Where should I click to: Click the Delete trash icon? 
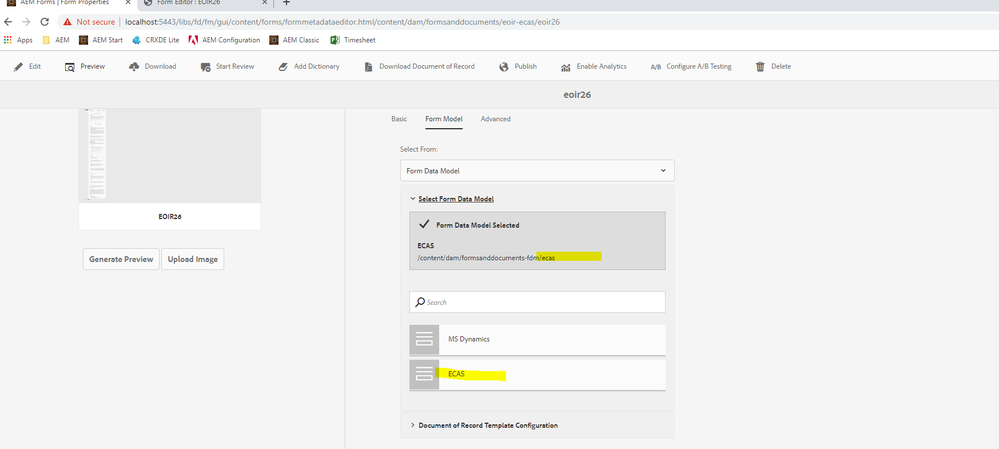point(760,66)
